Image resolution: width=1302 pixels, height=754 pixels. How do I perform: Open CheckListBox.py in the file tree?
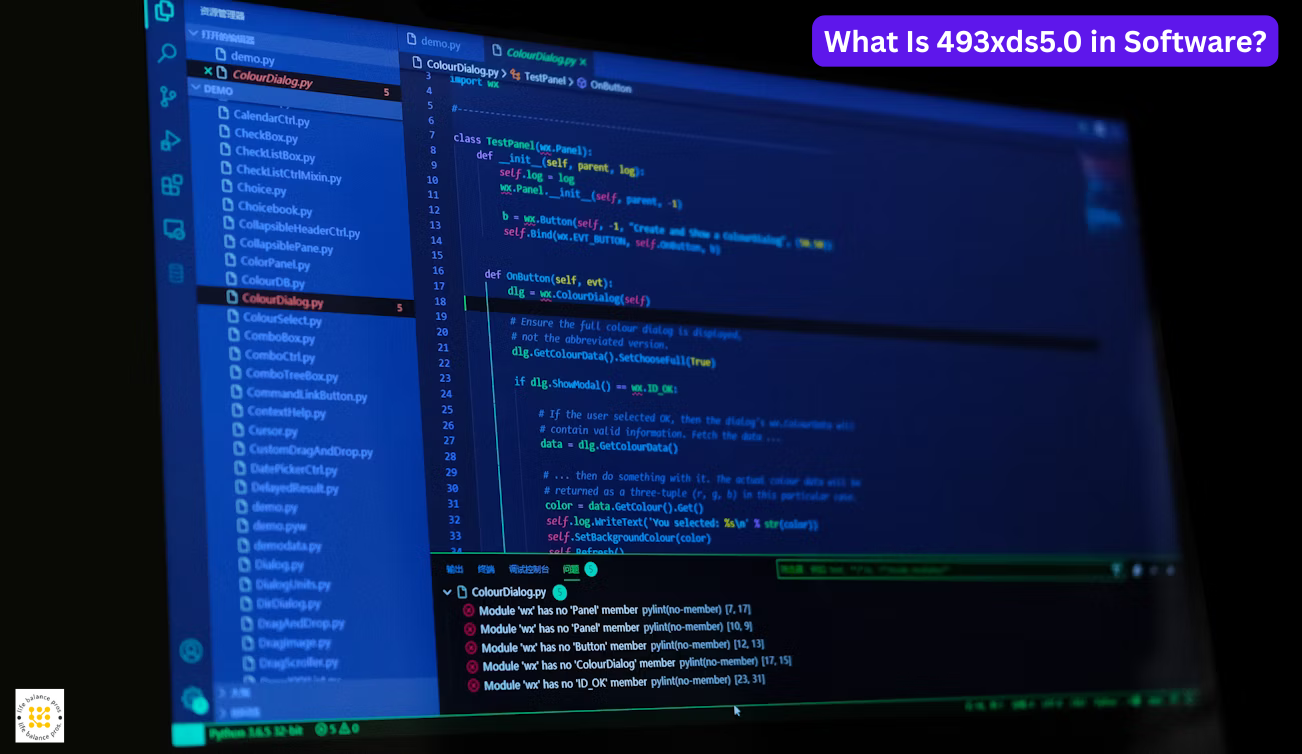point(275,154)
